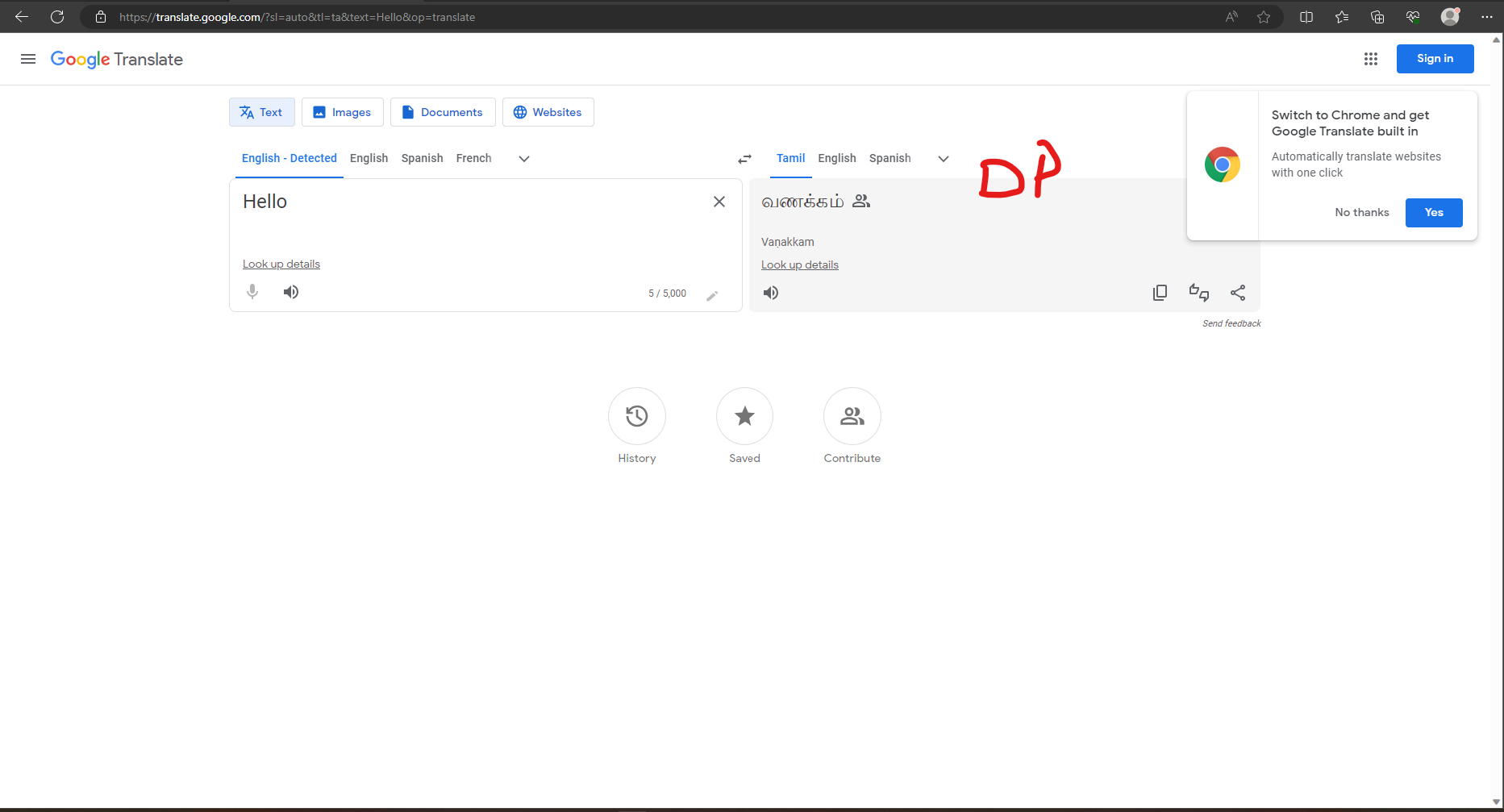Dismiss Chrome prompt with No thanks
Image resolution: width=1504 pixels, height=812 pixels.
click(x=1361, y=212)
